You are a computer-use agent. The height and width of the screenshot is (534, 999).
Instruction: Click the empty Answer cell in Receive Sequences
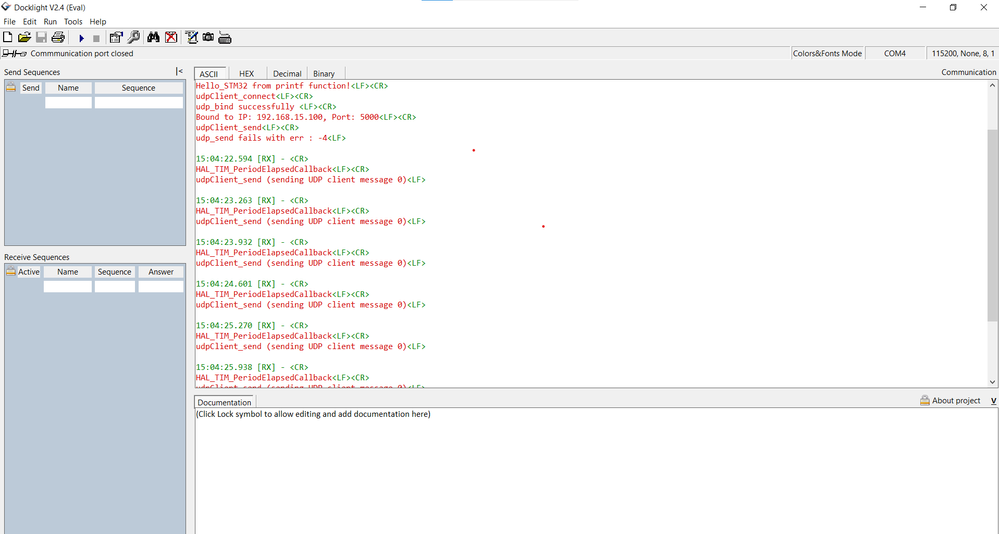(161, 286)
